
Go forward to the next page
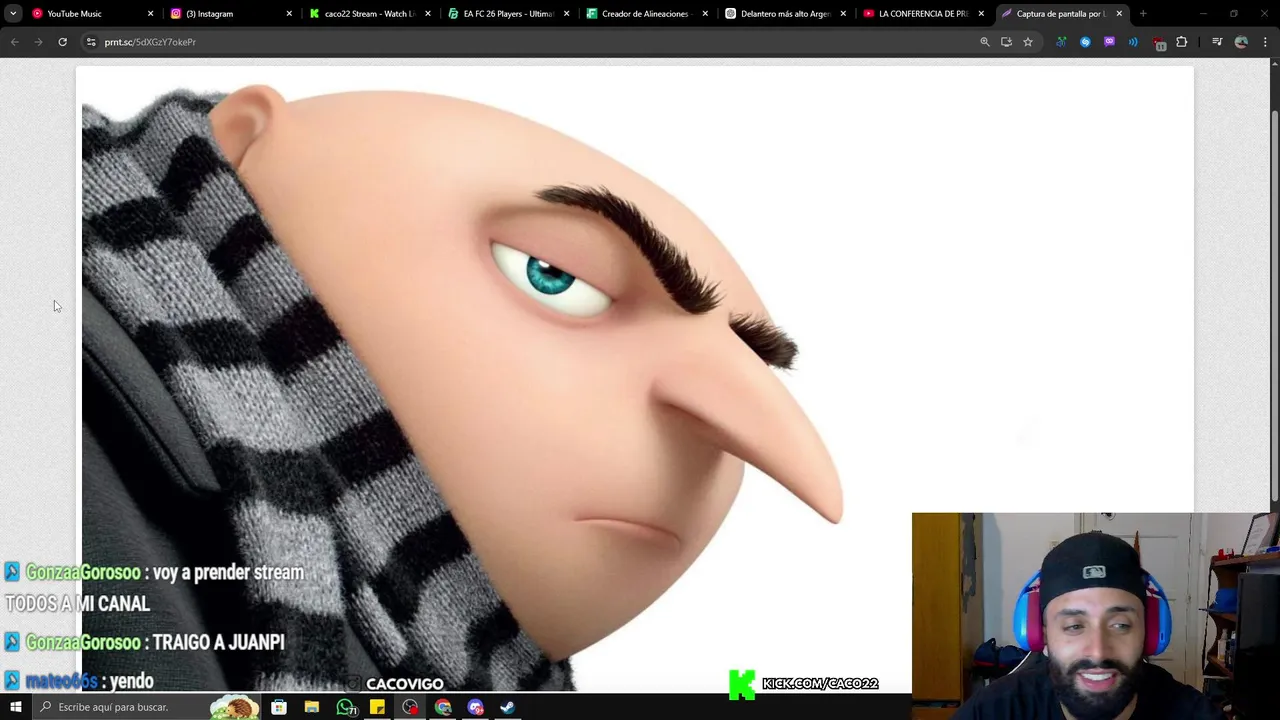[x=38, y=42]
